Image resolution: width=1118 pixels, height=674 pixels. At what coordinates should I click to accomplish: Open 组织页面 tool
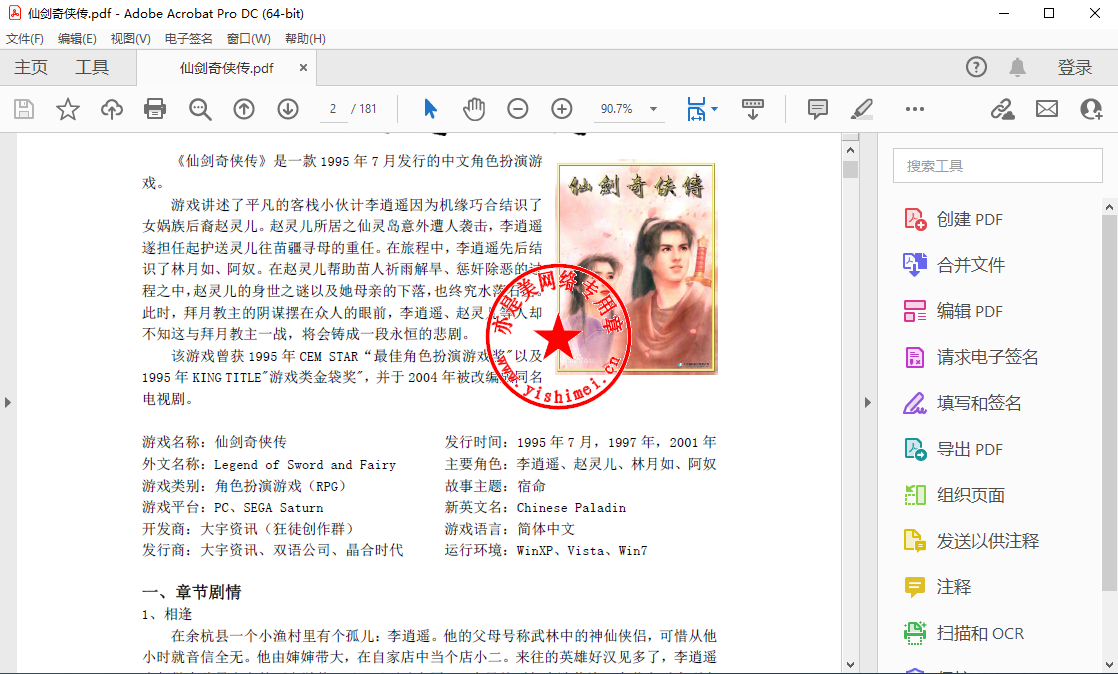tap(954, 495)
